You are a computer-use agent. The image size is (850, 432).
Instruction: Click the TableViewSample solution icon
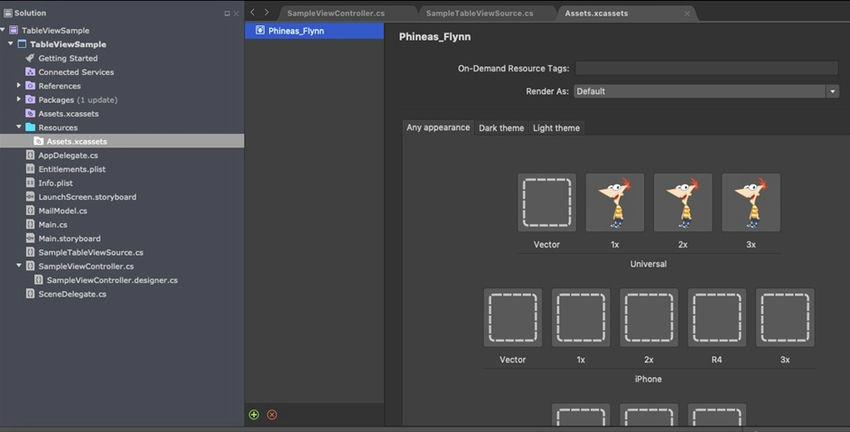click(x=14, y=30)
